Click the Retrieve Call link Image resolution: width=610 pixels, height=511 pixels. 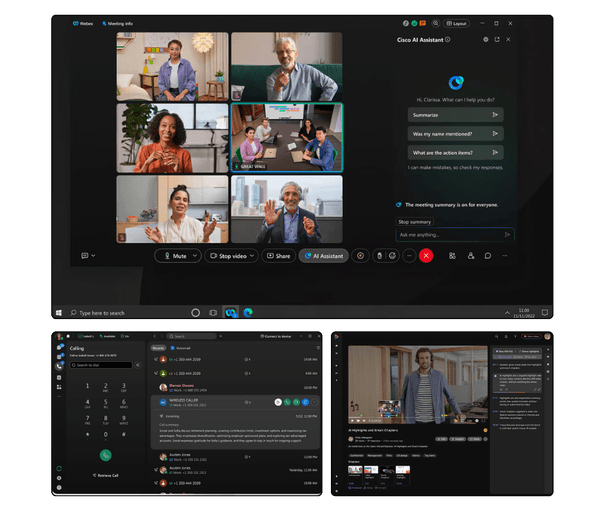105,475
